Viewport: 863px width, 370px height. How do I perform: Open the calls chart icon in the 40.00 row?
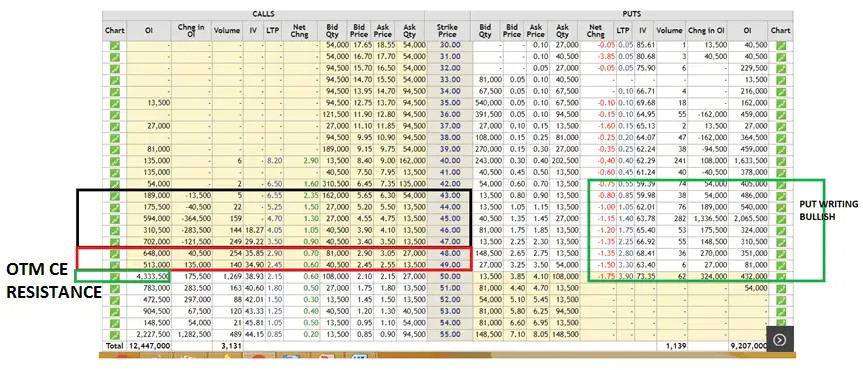click(114, 161)
